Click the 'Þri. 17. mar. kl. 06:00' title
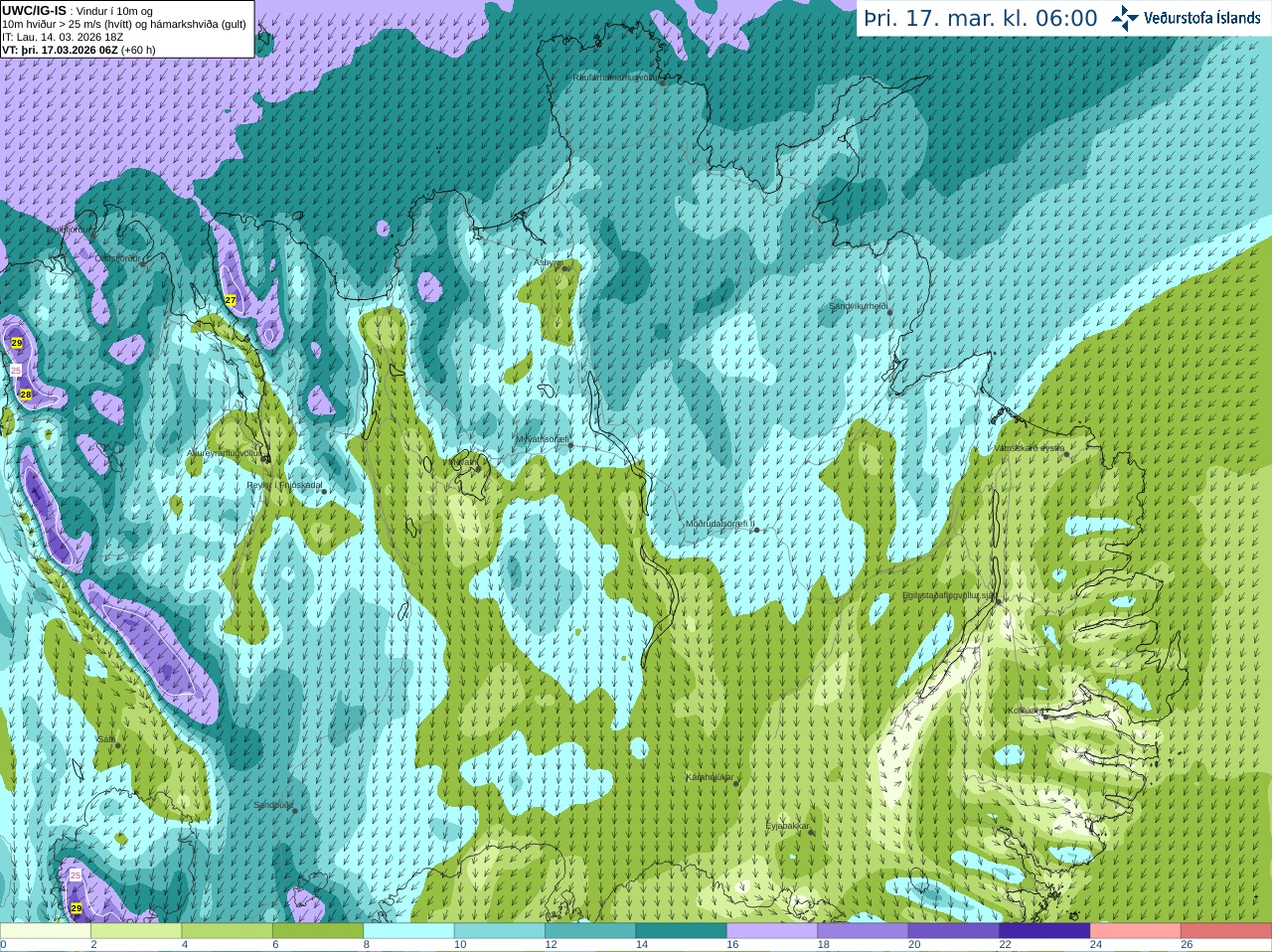Image resolution: width=1272 pixels, height=952 pixels. pyautogui.click(x=981, y=18)
